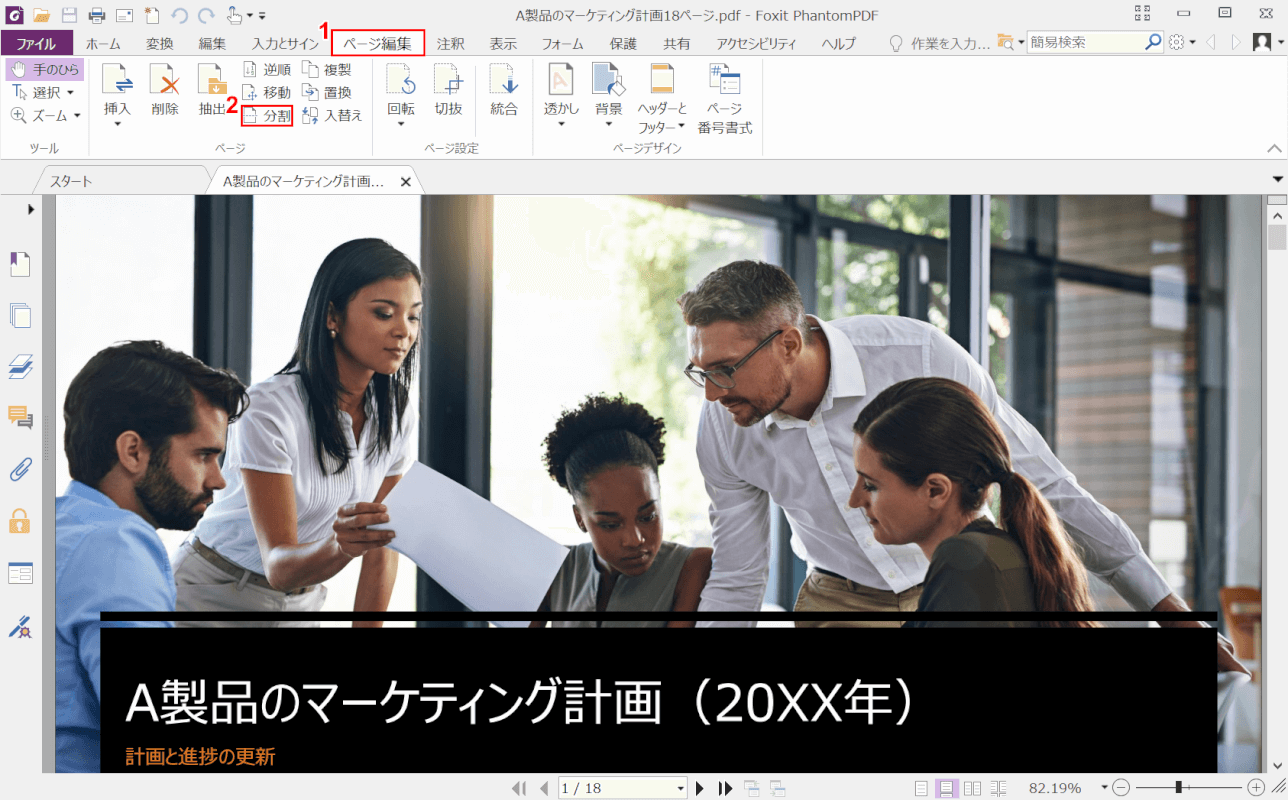The height and width of the screenshot is (800, 1288).
Task: Switch to the 共有 tab
Action: point(676,44)
